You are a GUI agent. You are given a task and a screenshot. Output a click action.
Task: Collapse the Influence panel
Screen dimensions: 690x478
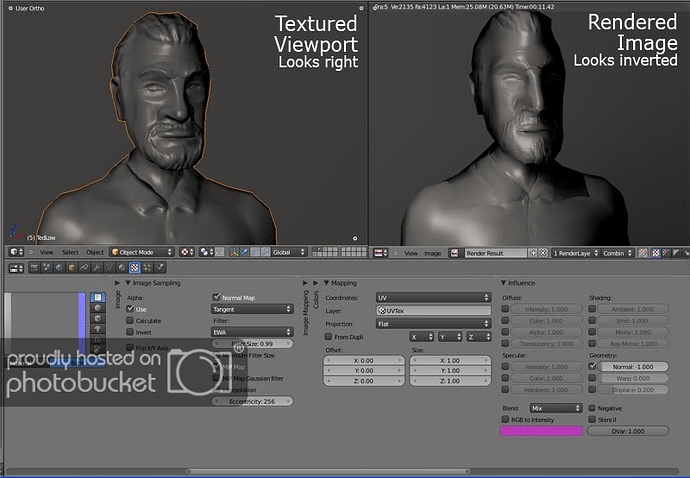click(503, 283)
